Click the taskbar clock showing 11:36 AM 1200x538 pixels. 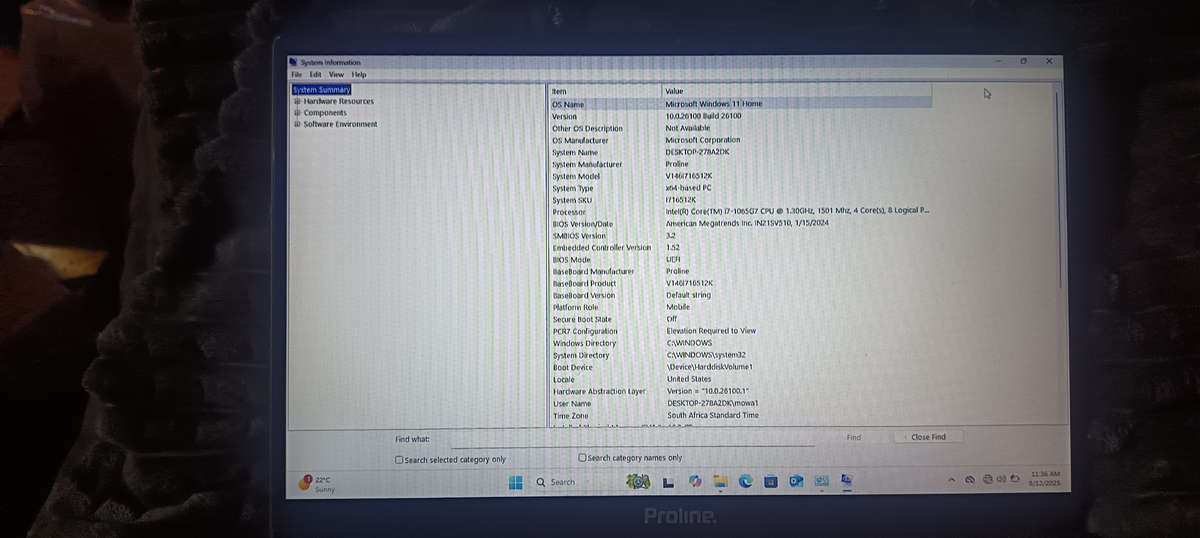[1044, 479]
